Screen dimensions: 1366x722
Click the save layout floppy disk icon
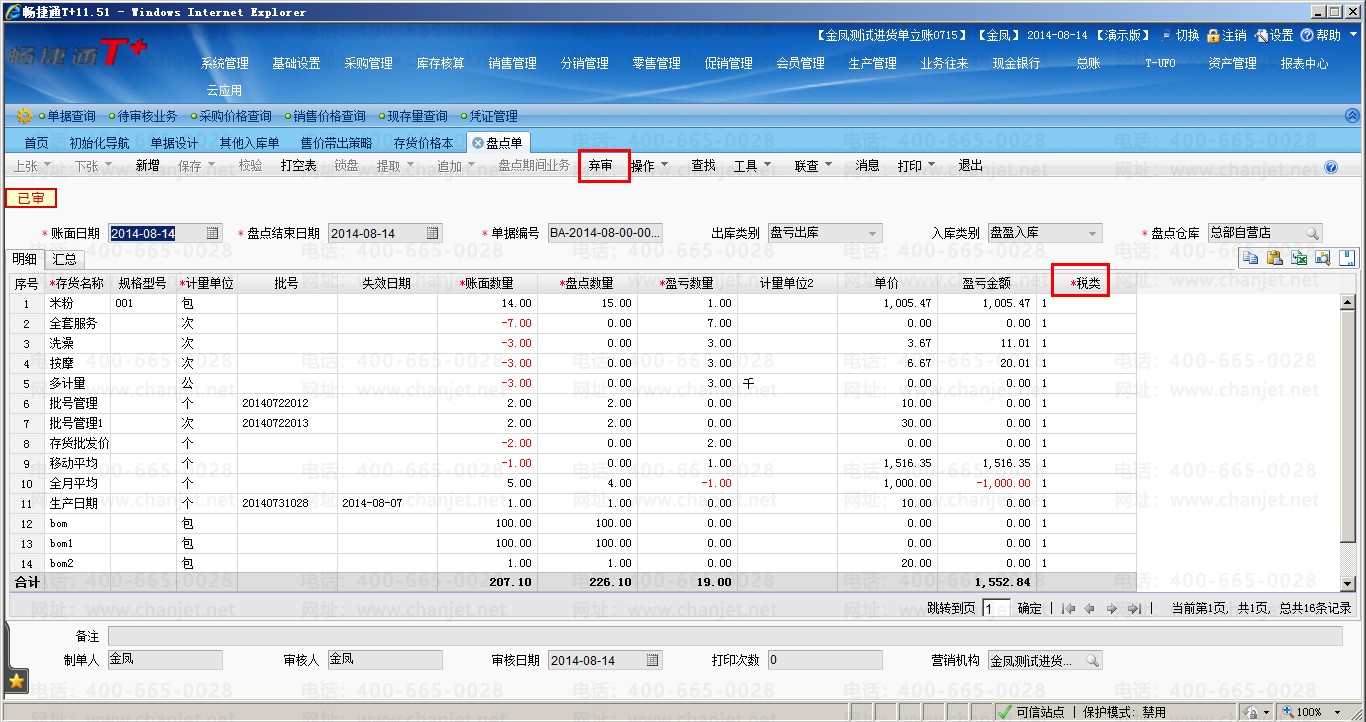[1347, 258]
